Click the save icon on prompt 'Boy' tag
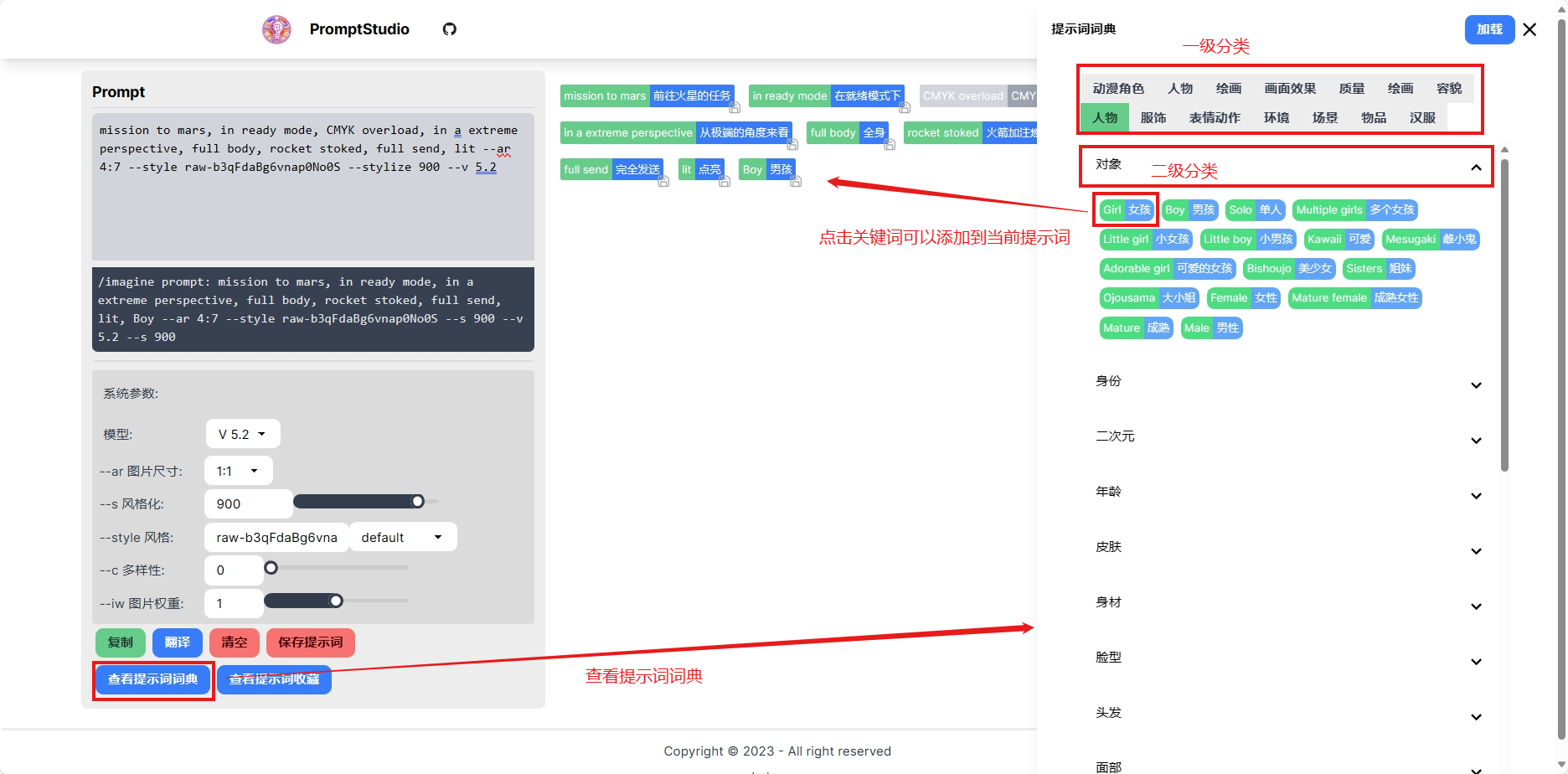The image size is (1568, 774). [x=796, y=182]
